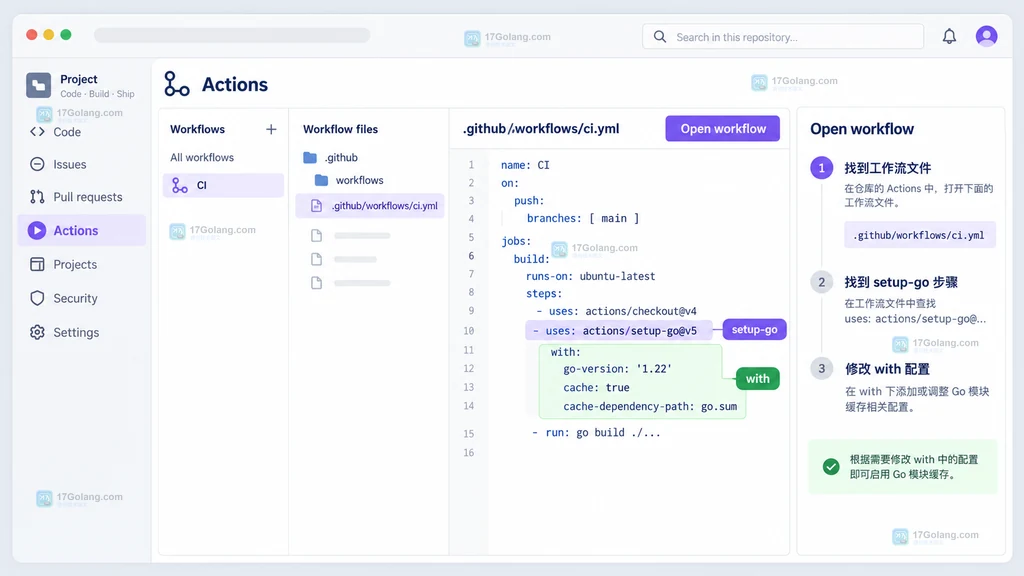Click the Projects board icon
This screenshot has height=576, width=1024.
pos(37,264)
